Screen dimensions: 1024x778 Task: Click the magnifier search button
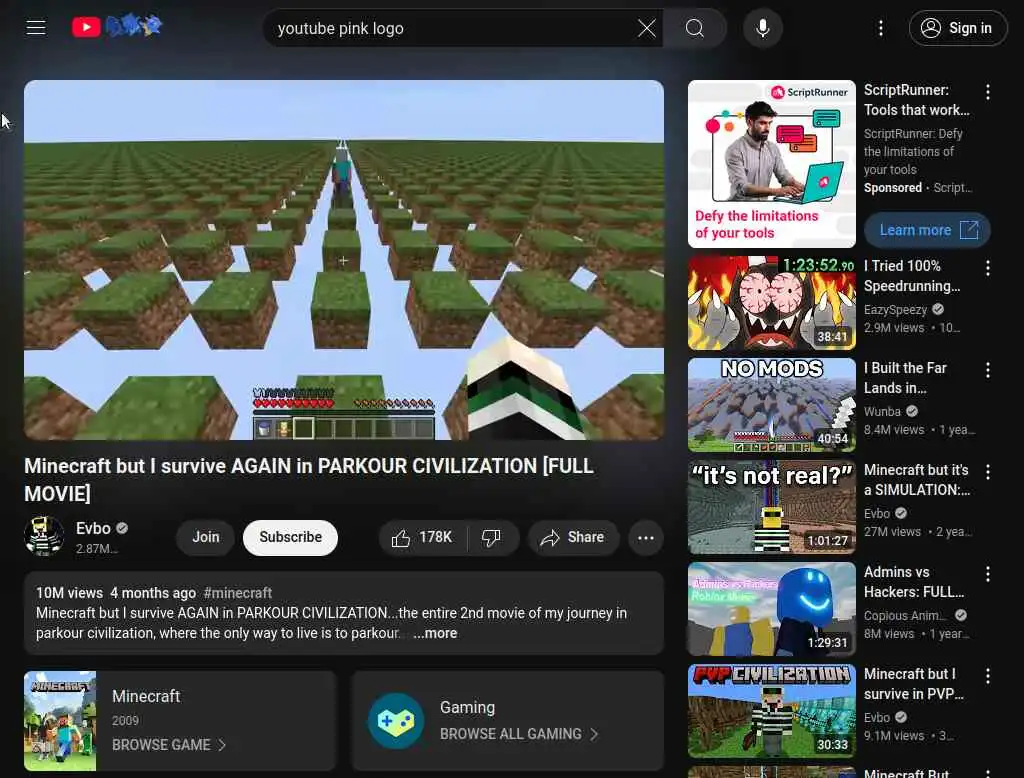tap(695, 28)
